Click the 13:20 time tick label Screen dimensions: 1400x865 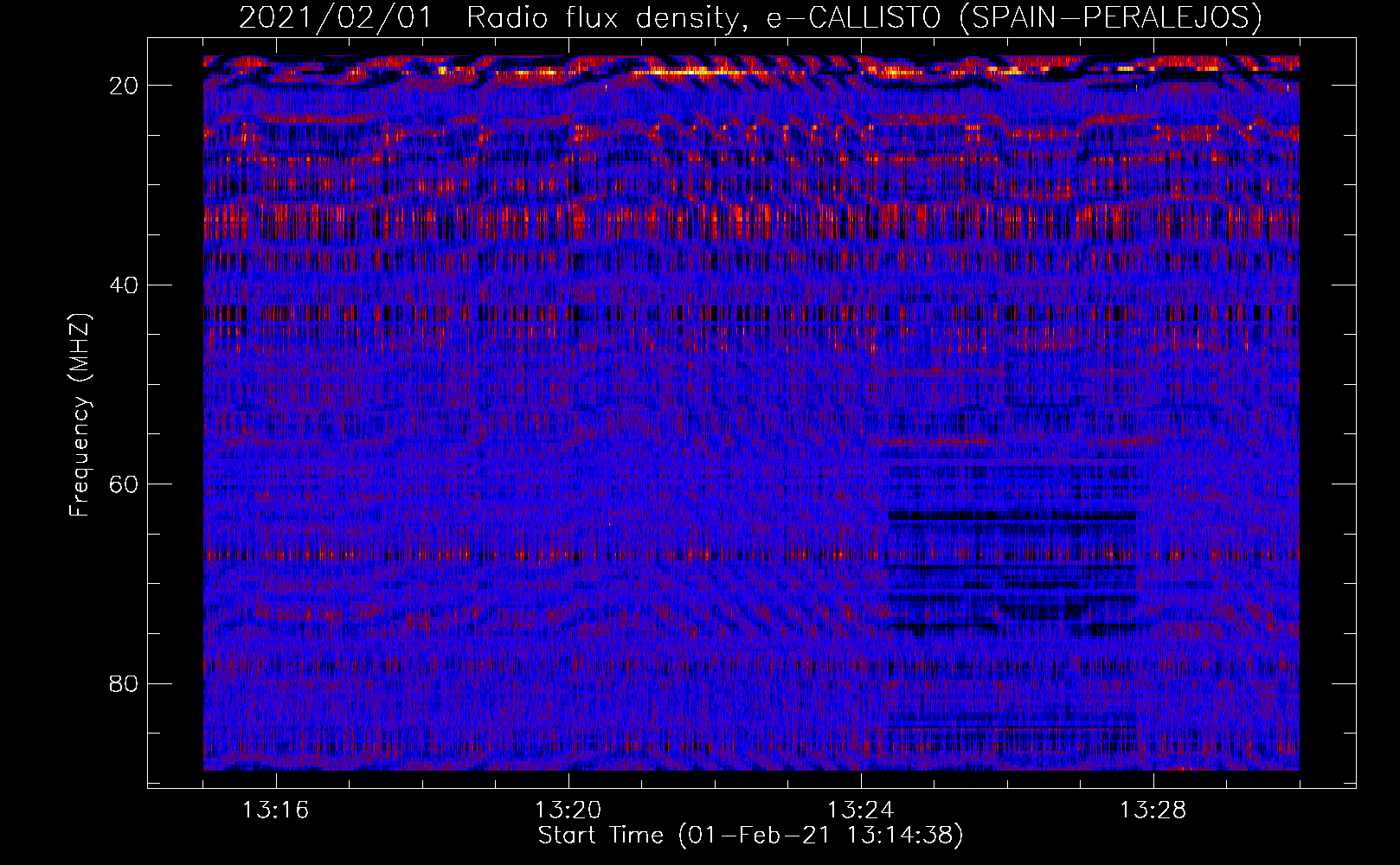click(568, 811)
